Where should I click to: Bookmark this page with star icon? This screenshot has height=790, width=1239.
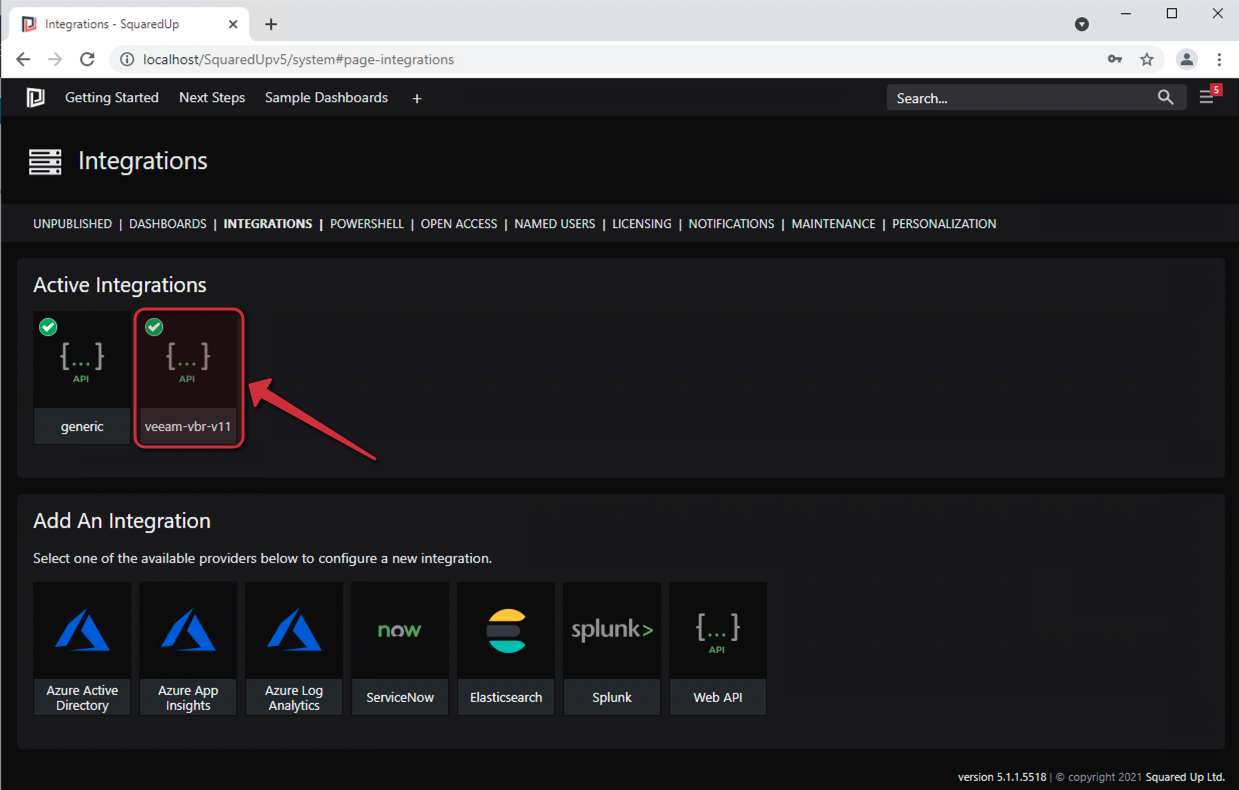point(1147,59)
